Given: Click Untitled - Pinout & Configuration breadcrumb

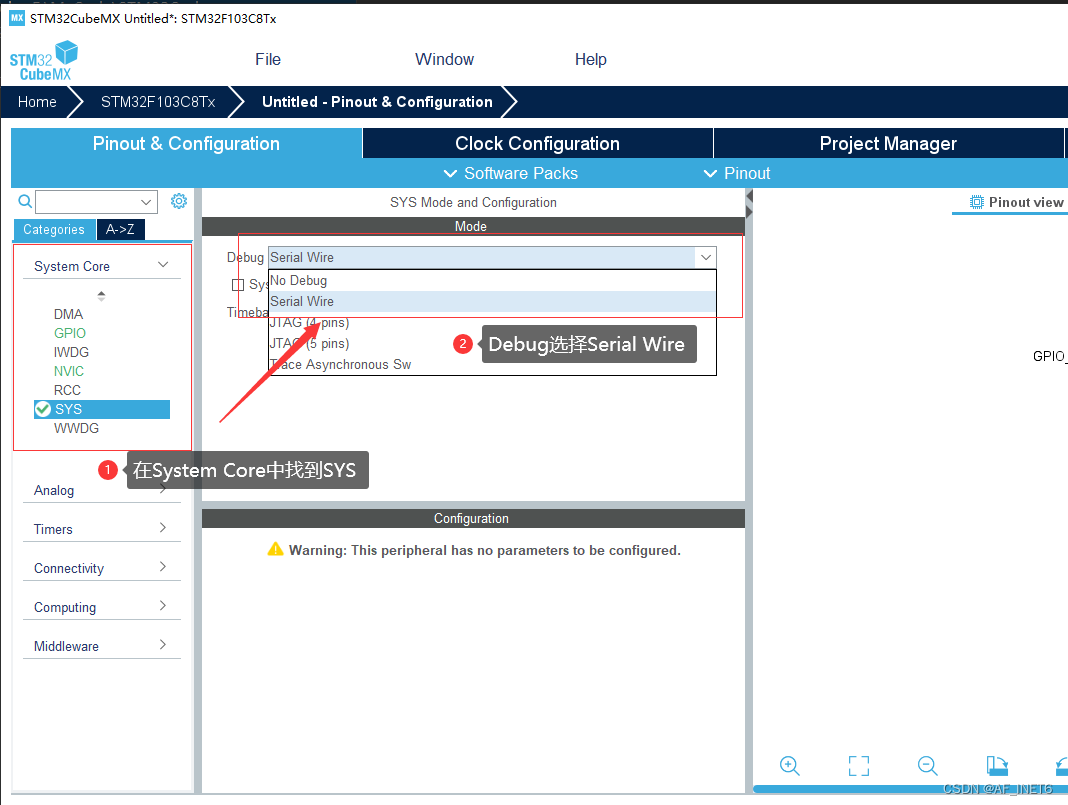Looking at the screenshot, I should [377, 102].
